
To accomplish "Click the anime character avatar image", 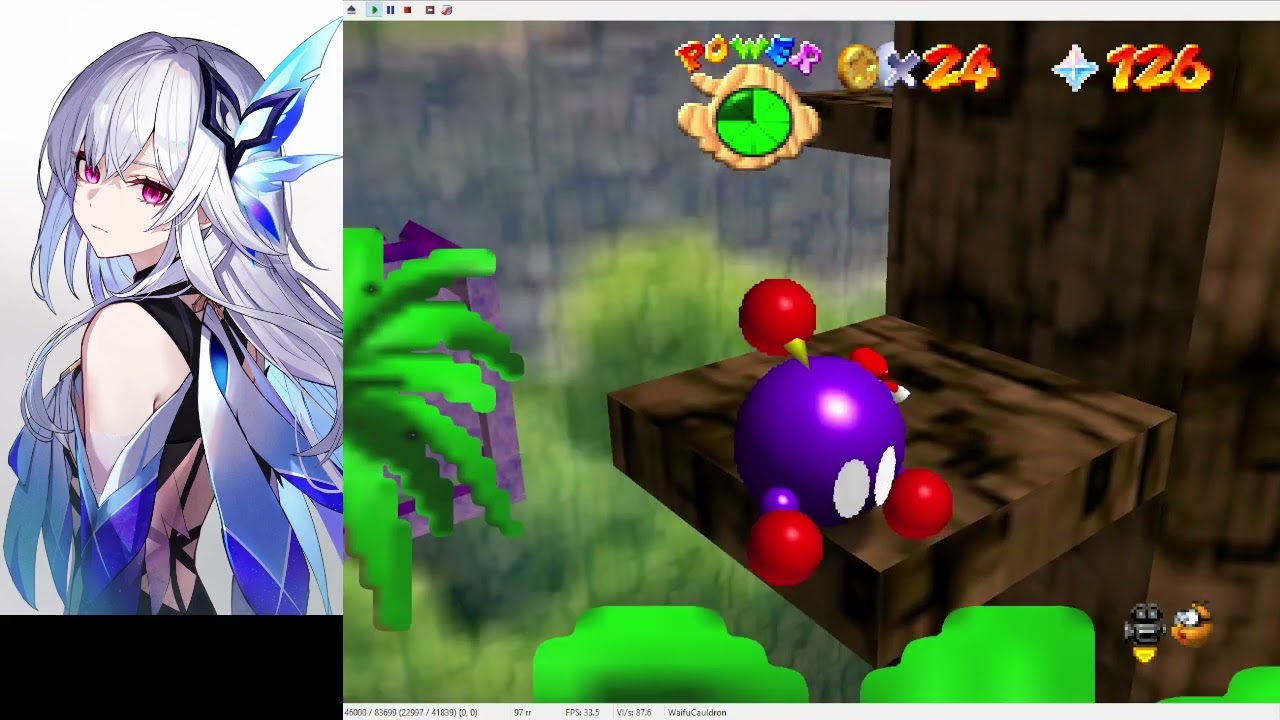I will (171, 308).
